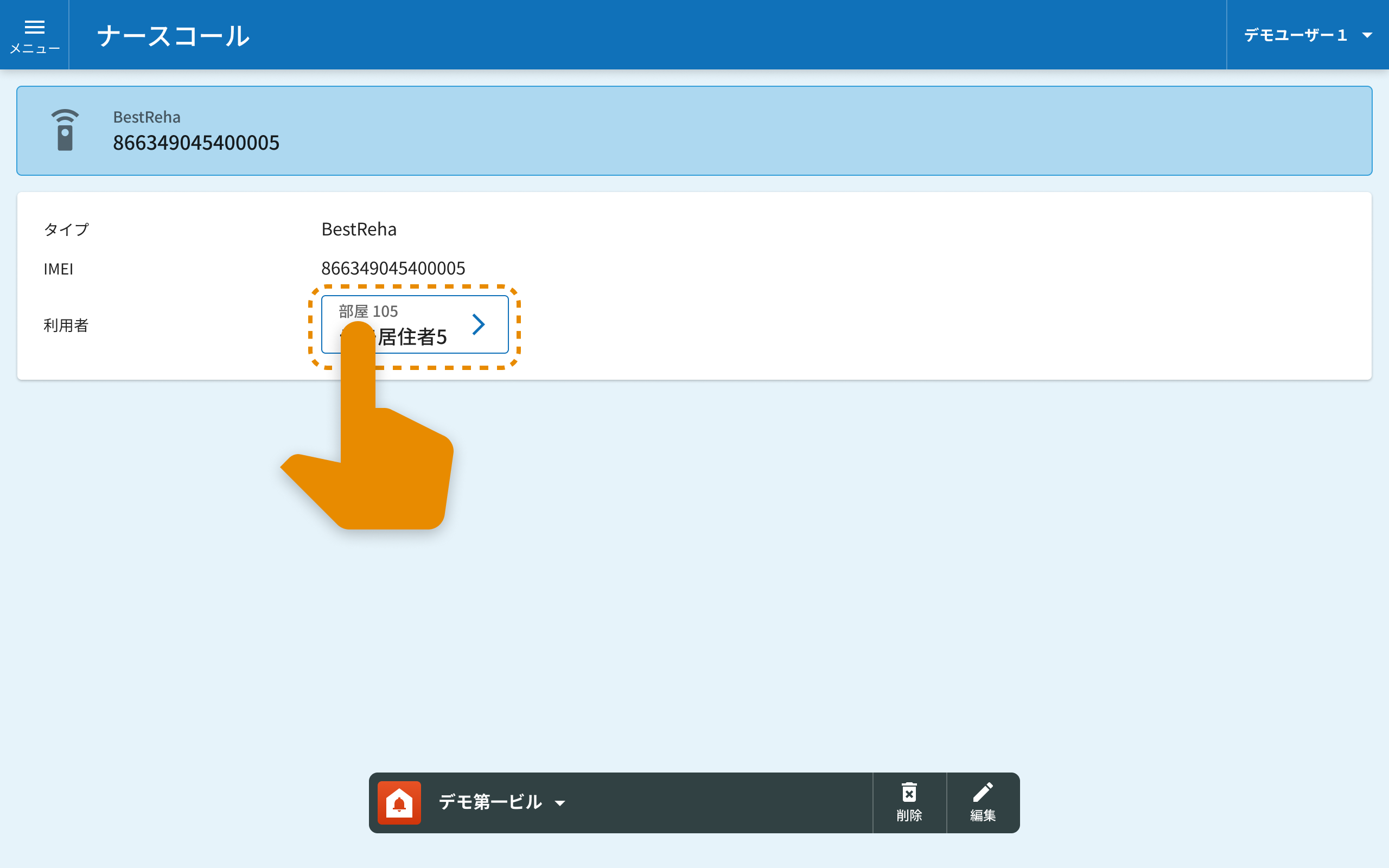Click the ナースコール header title

pos(173,36)
